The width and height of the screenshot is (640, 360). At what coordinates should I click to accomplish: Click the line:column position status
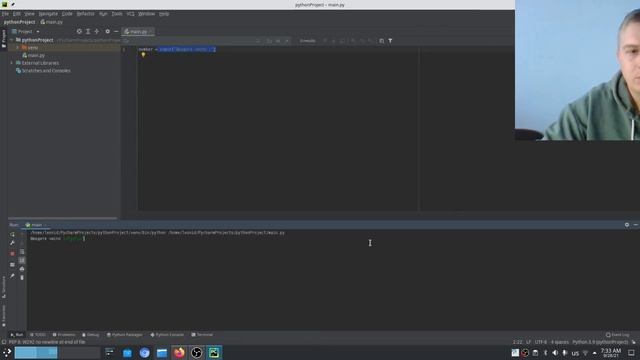[518, 342]
